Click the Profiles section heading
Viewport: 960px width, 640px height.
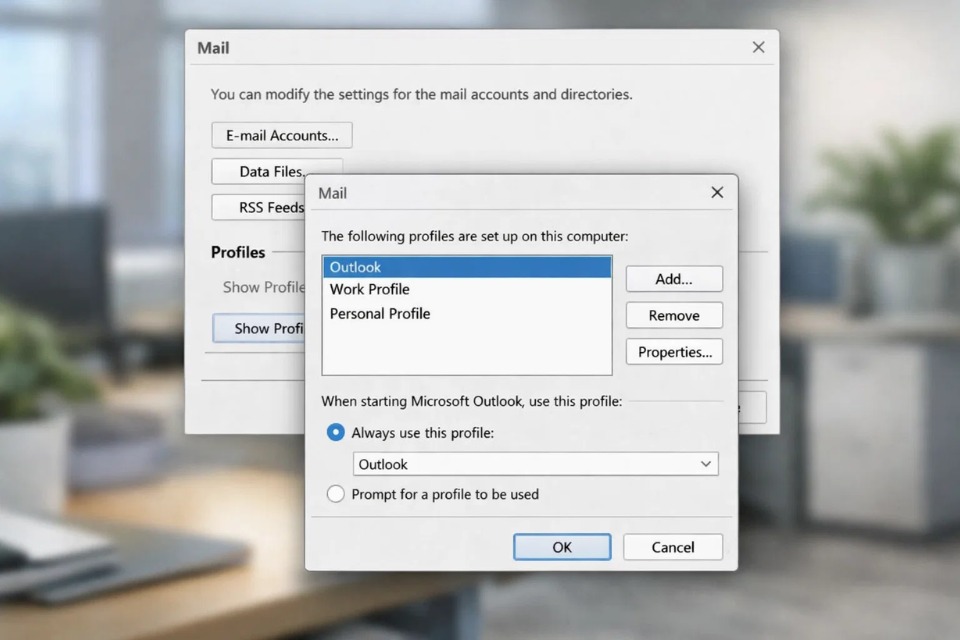pyautogui.click(x=237, y=252)
